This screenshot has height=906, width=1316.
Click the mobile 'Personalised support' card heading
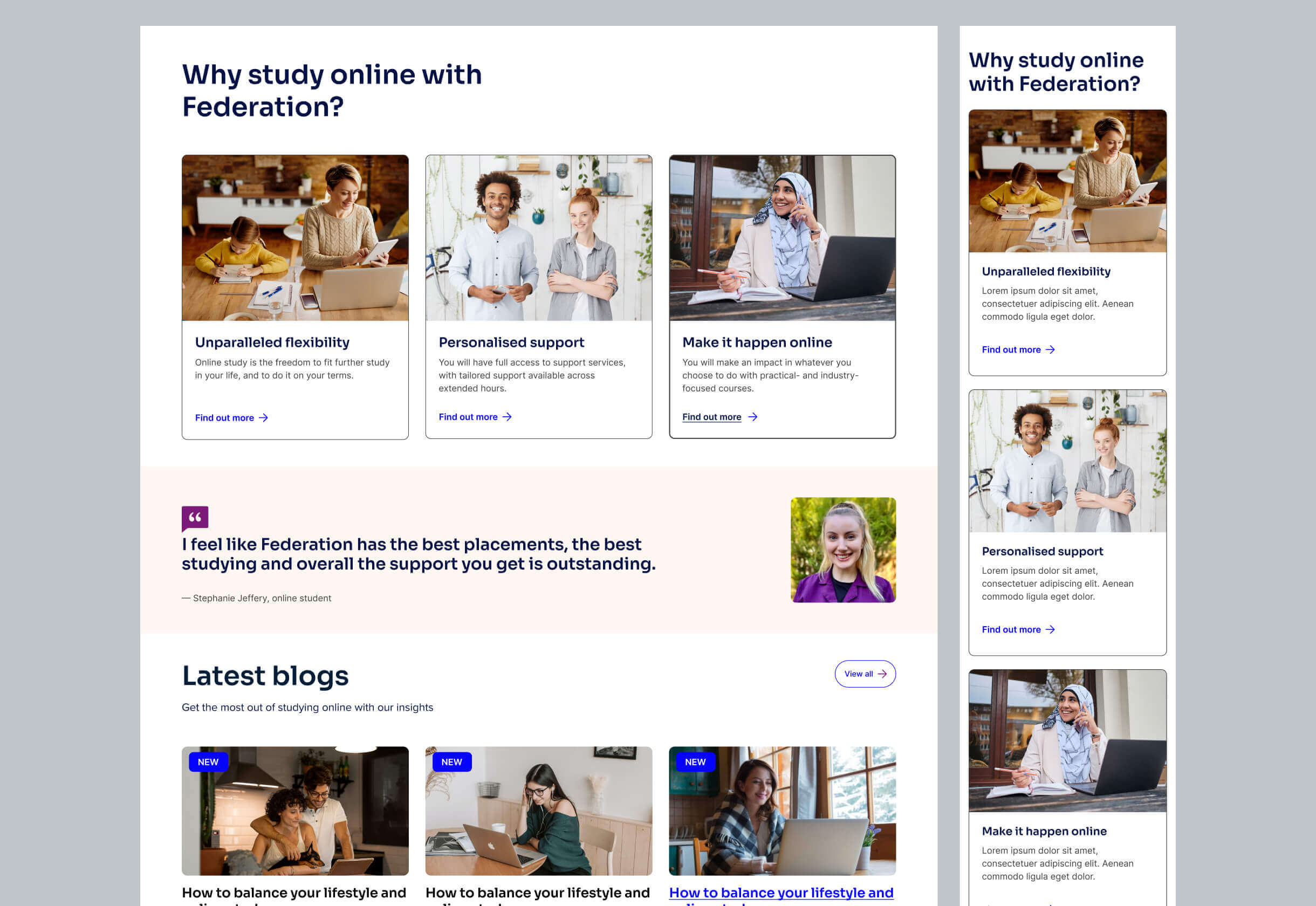click(x=1043, y=551)
